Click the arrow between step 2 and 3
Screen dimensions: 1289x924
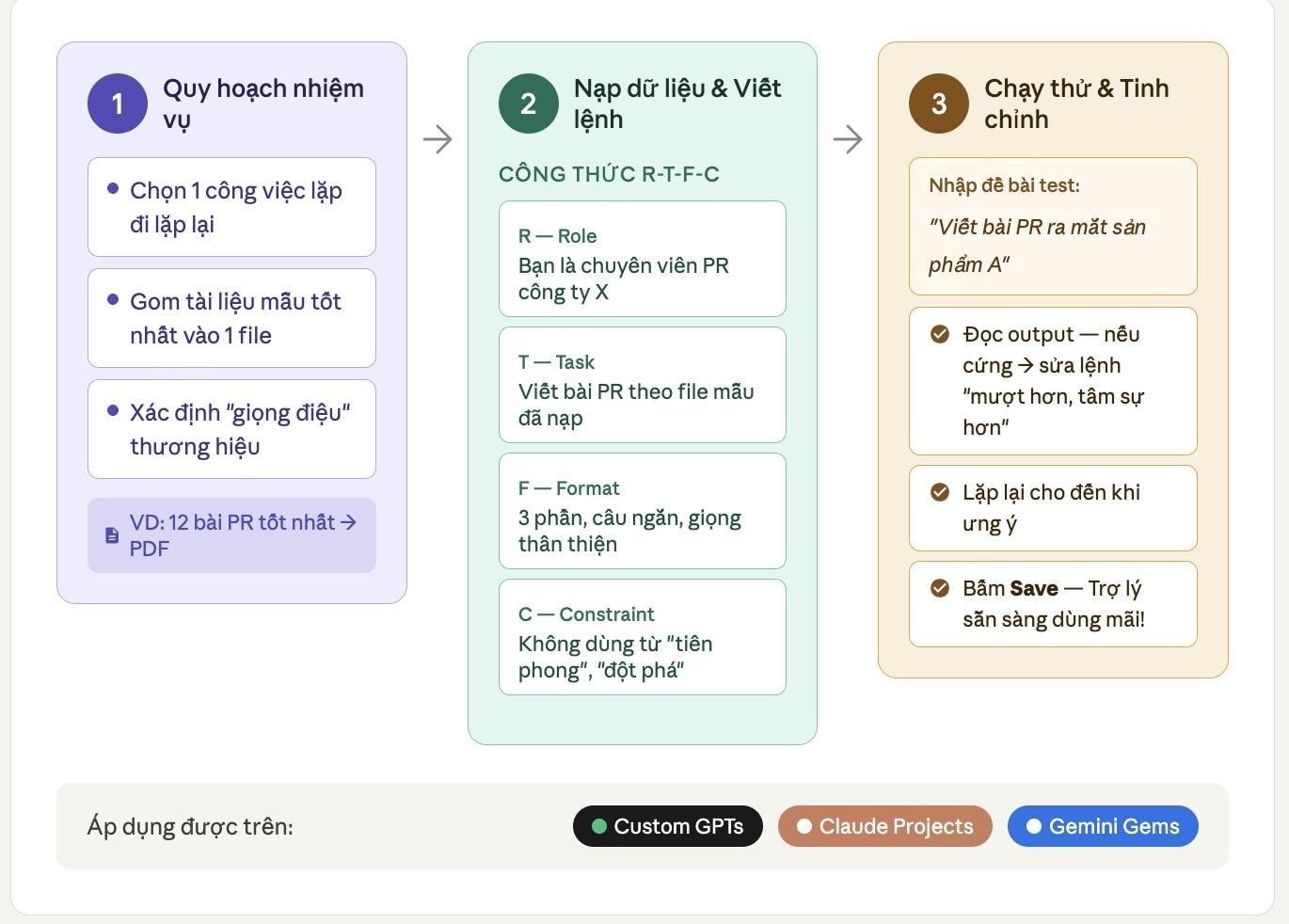[x=848, y=140]
